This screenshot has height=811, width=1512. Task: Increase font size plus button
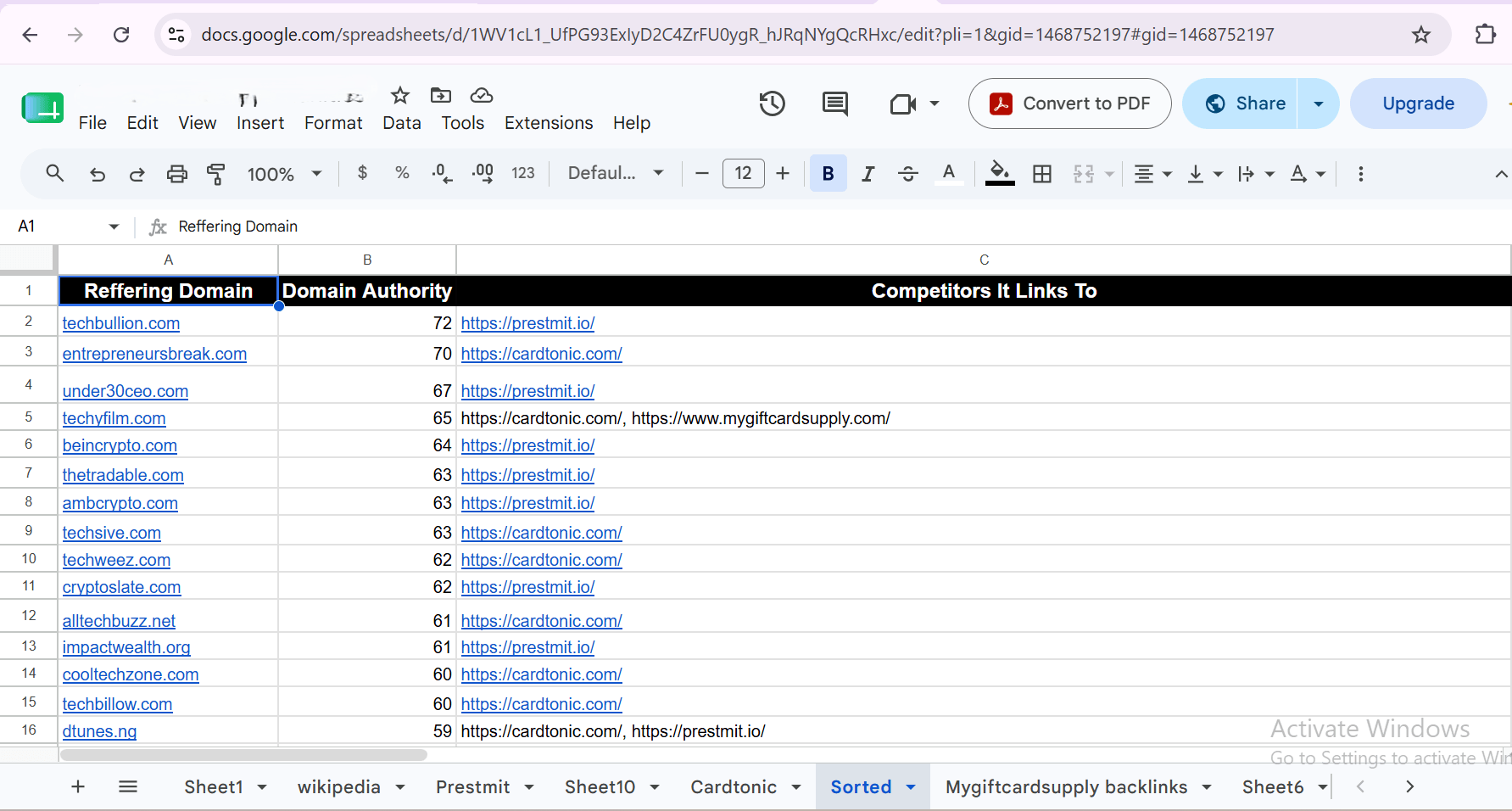tap(783, 174)
